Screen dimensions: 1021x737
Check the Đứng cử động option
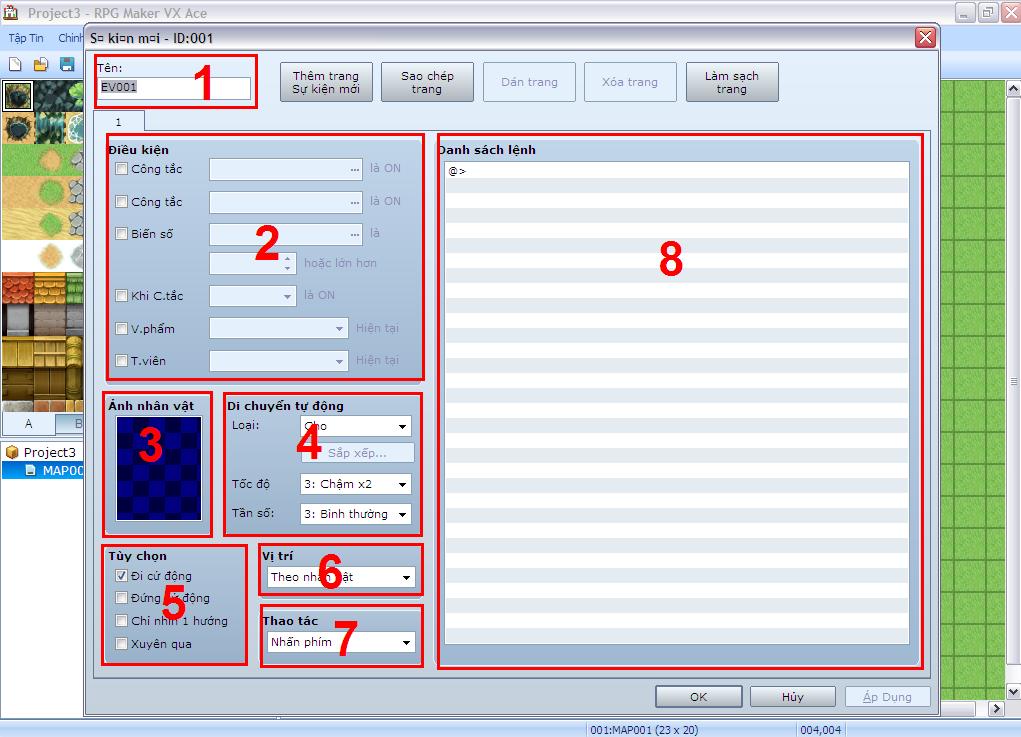(121, 598)
